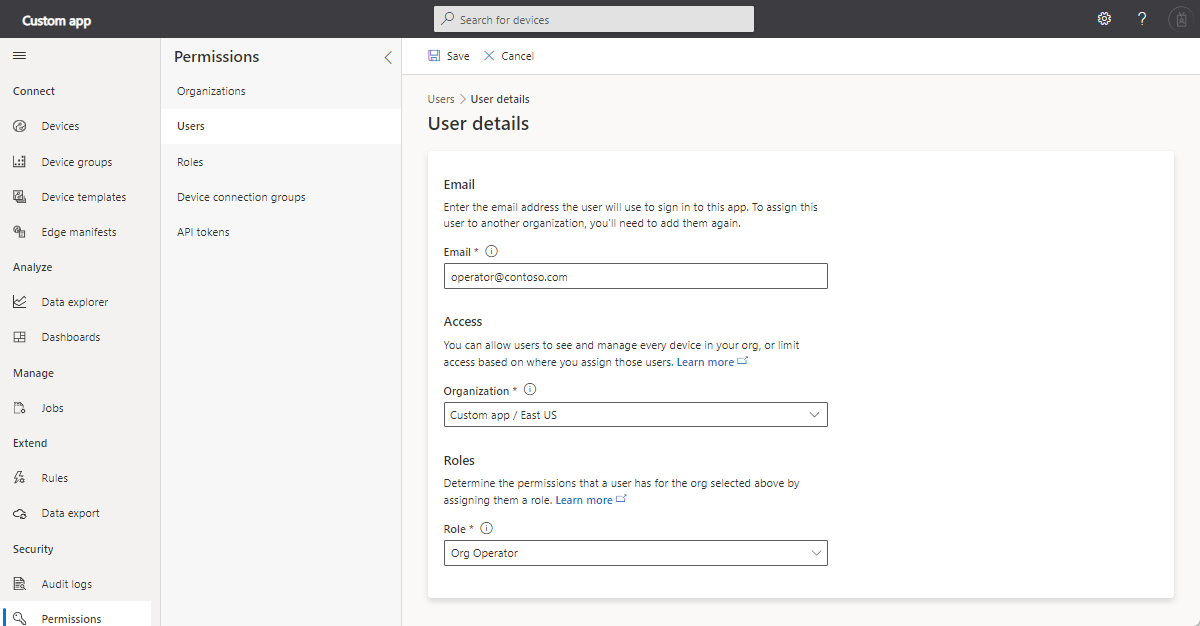Viewport: 1200px width, 626px height.
Task: Select Roles in Permissions menu
Action: [190, 162]
